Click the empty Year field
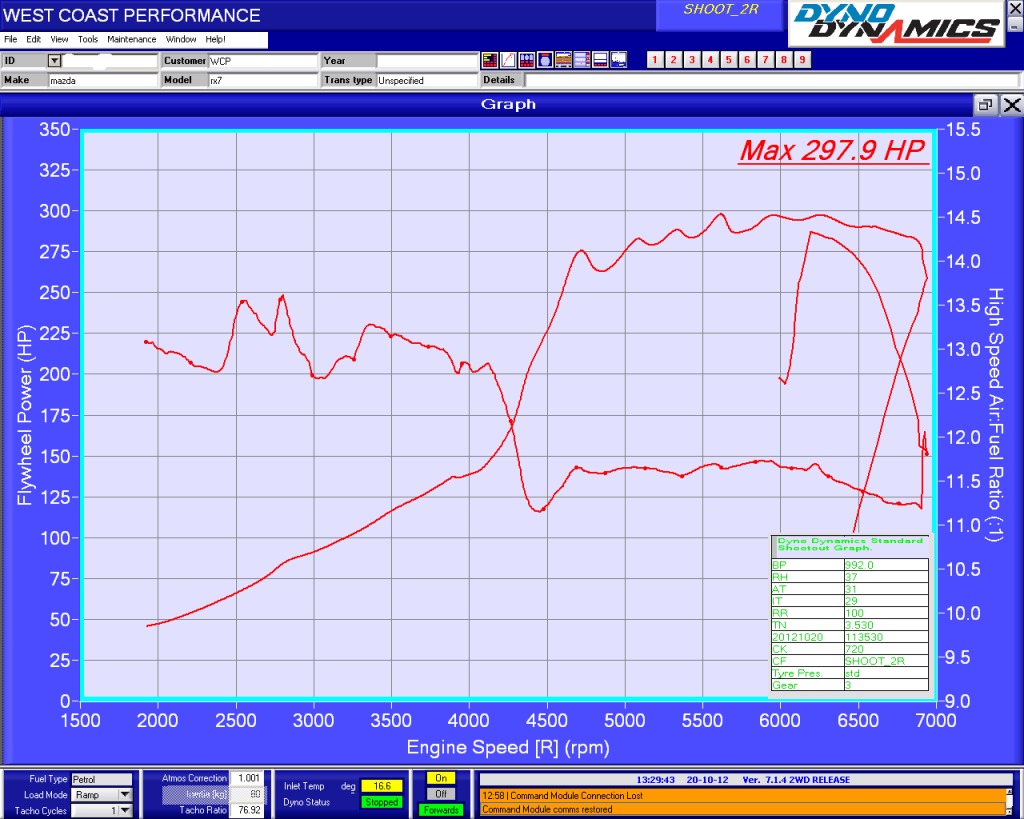The height and width of the screenshot is (819, 1024). click(x=427, y=61)
